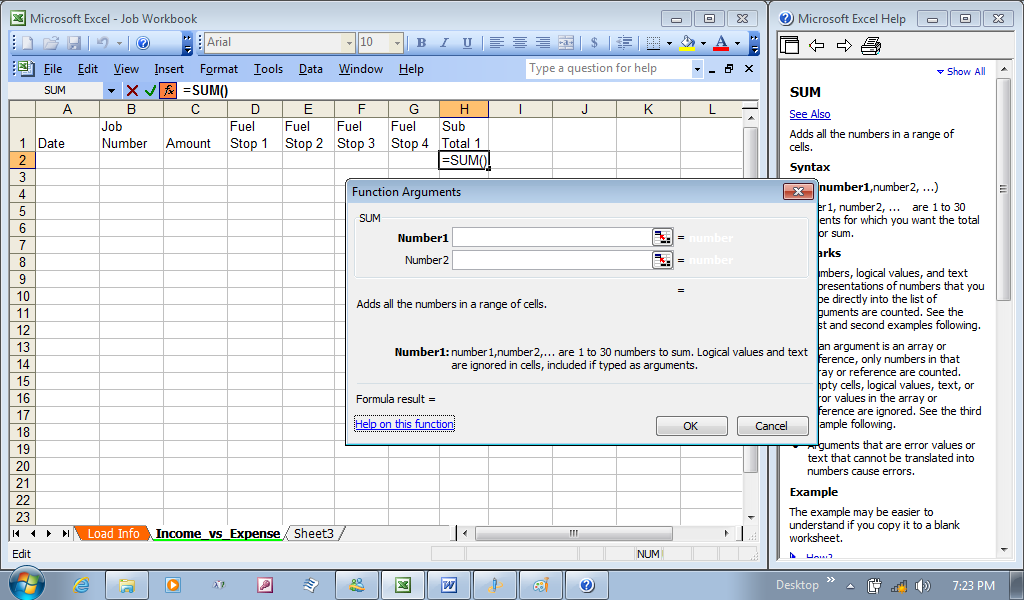The height and width of the screenshot is (600, 1024).
Task: Click OK in Function Arguments dialog
Action: click(691, 426)
